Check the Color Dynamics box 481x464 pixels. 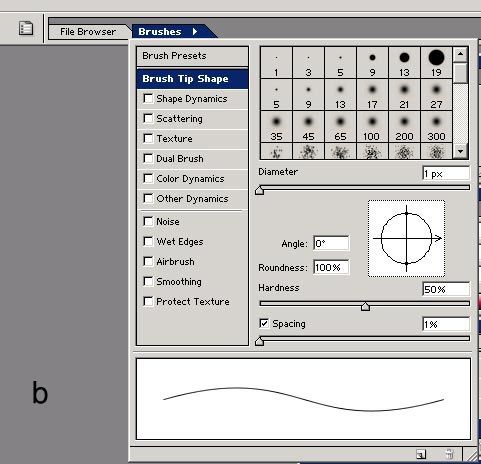pyautogui.click(x=148, y=178)
